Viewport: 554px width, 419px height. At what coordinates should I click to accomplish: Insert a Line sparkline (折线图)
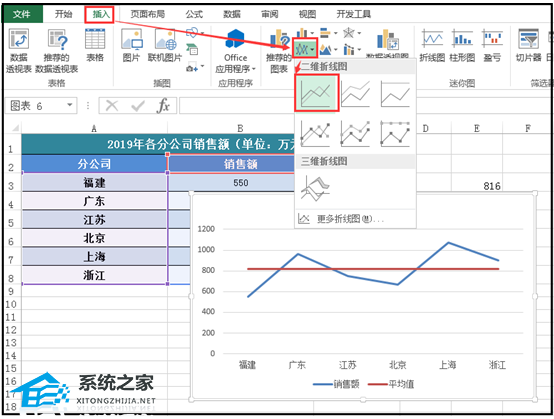tap(432, 45)
